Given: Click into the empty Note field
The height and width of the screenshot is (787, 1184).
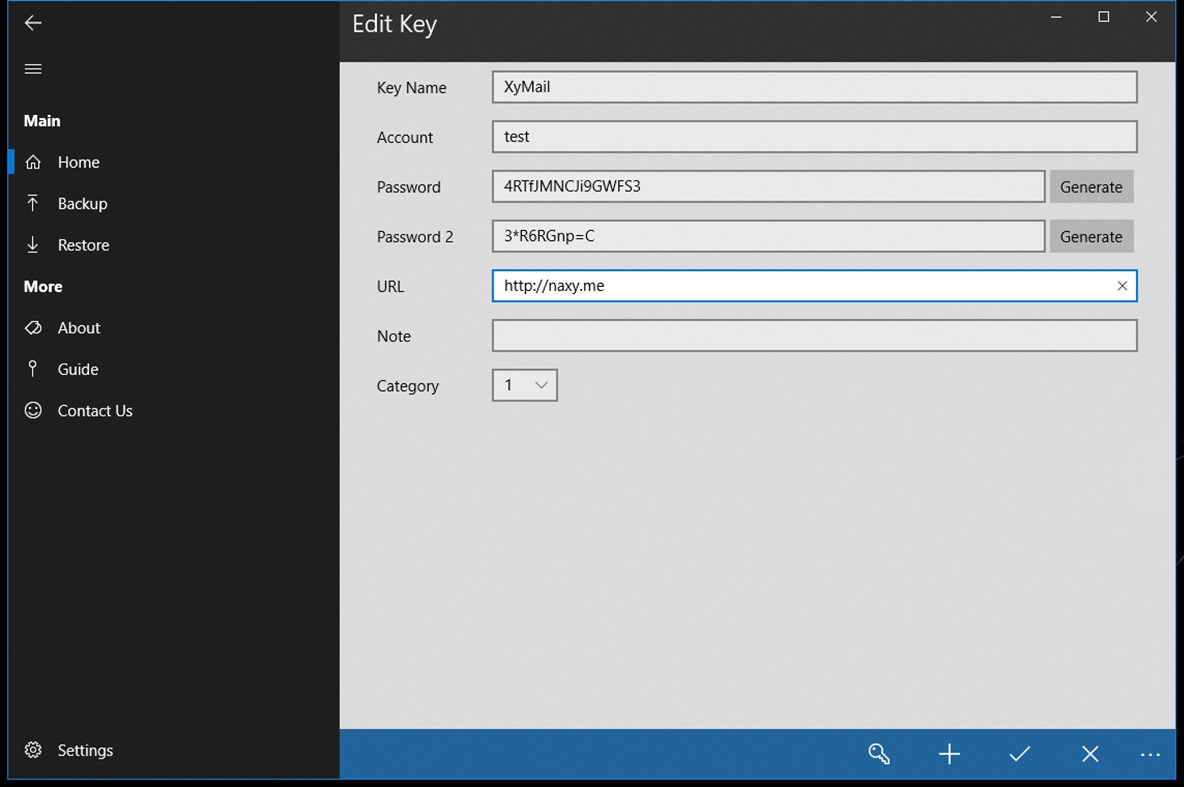Looking at the screenshot, I should (815, 335).
